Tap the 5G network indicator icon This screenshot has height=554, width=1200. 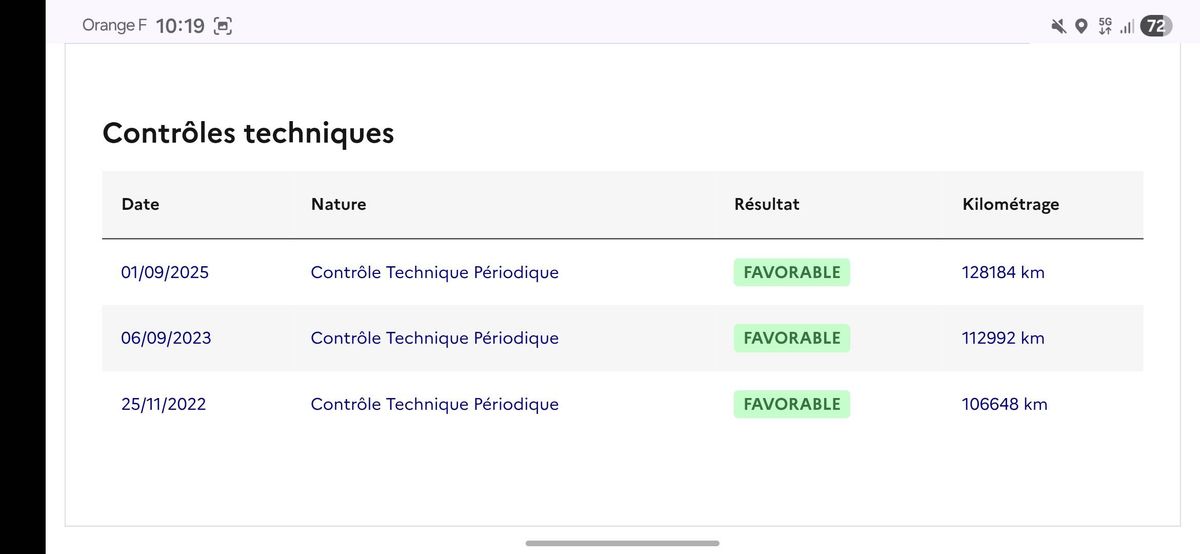click(1105, 26)
